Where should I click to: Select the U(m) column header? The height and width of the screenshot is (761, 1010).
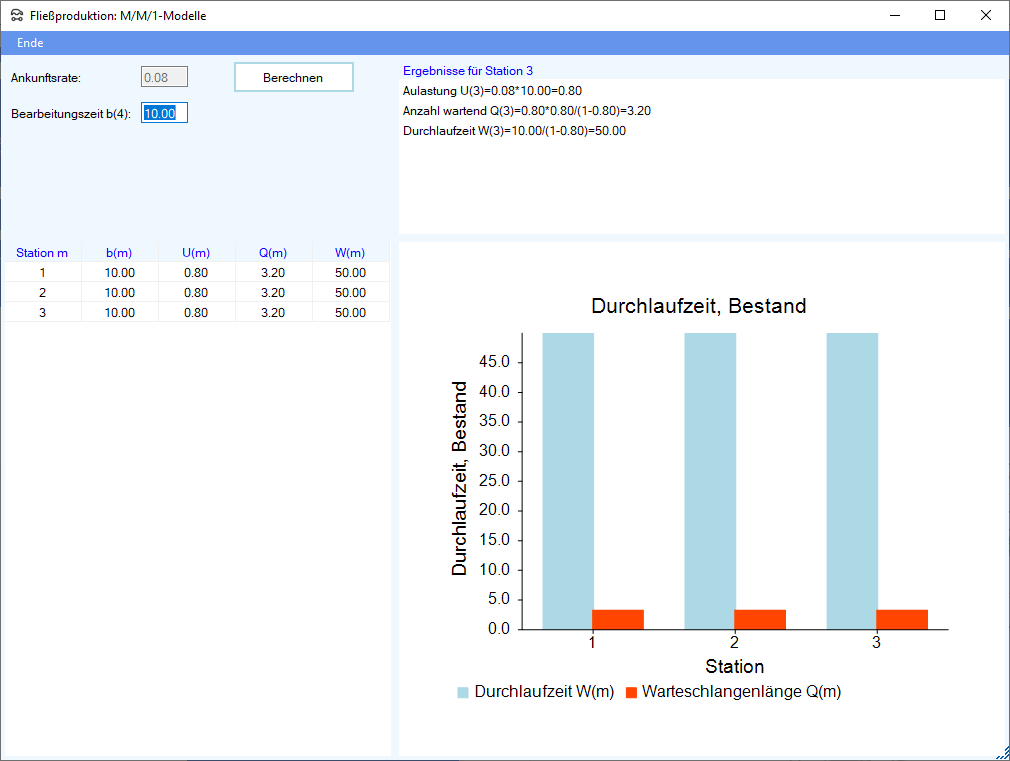pyautogui.click(x=196, y=253)
